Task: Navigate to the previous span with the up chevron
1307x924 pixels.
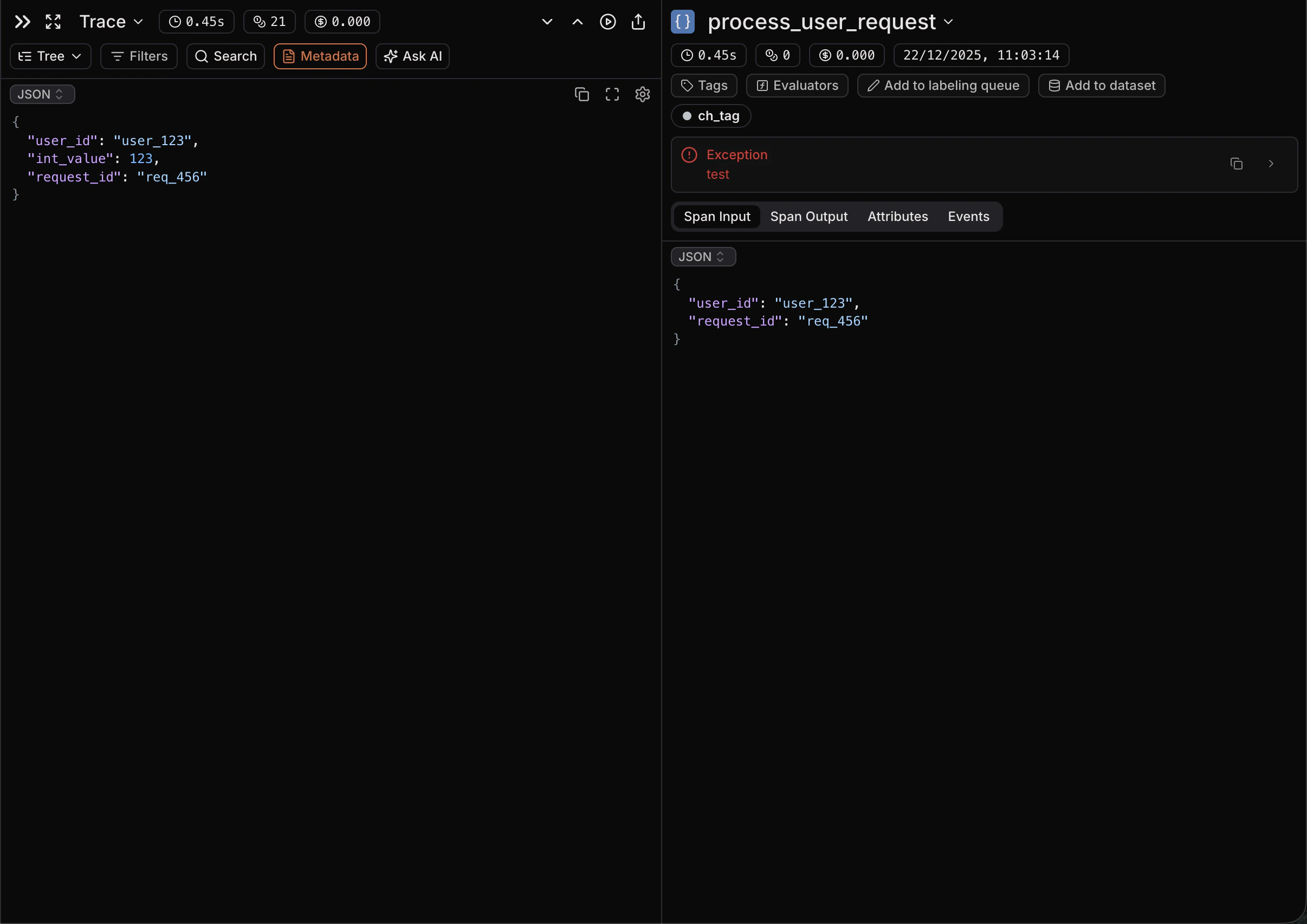Action: (577, 22)
